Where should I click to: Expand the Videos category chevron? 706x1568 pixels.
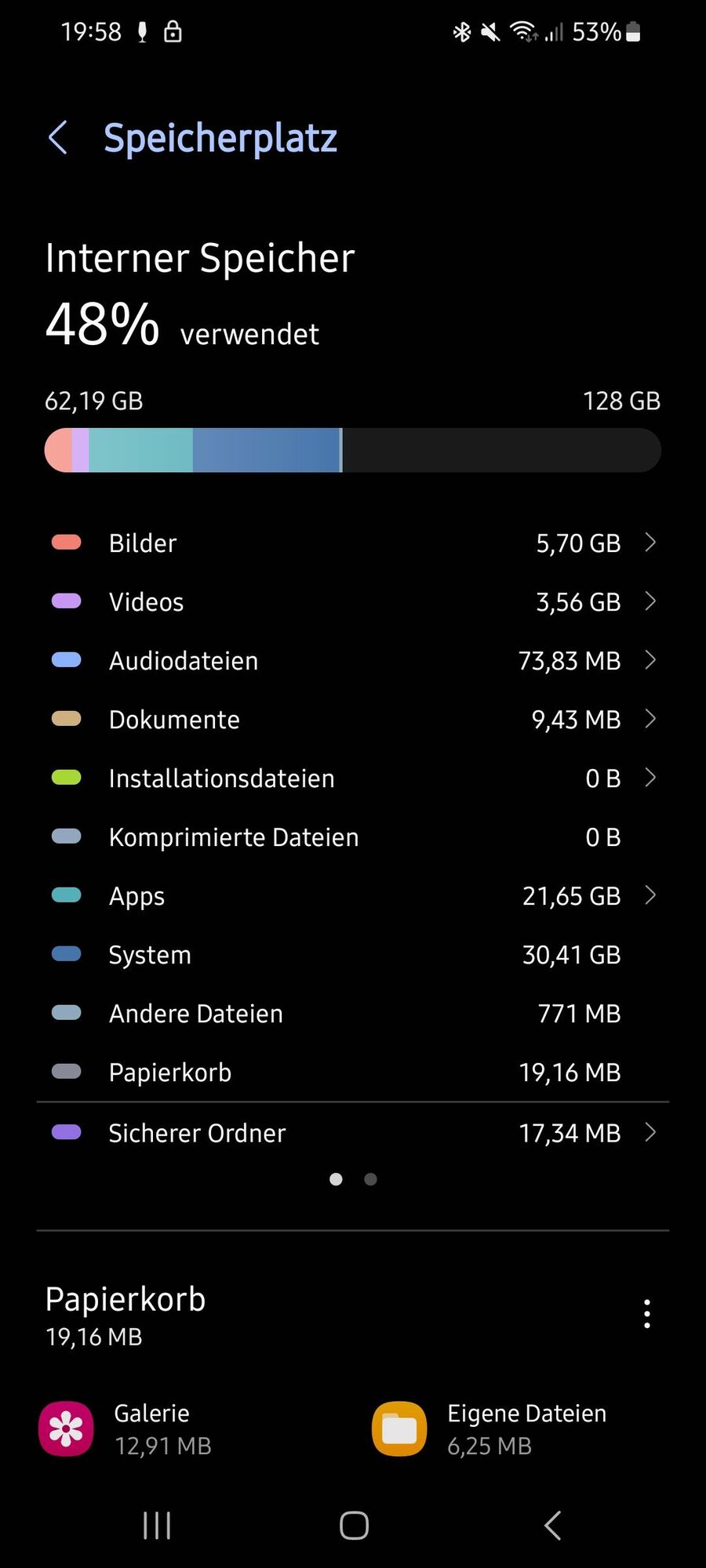coord(650,601)
